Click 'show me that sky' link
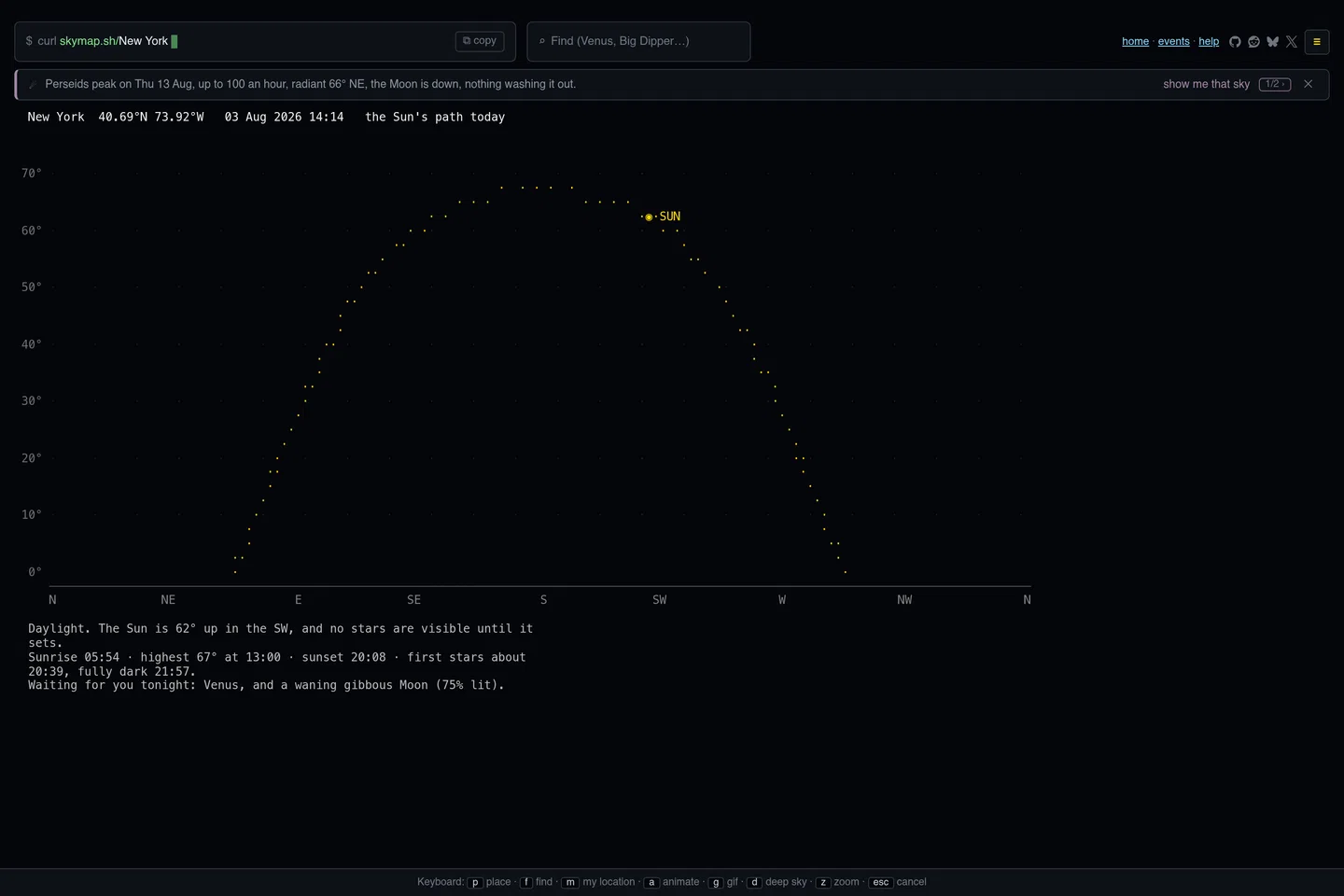Screen dimensions: 1344x896 pyautogui.click(x=1206, y=84)
